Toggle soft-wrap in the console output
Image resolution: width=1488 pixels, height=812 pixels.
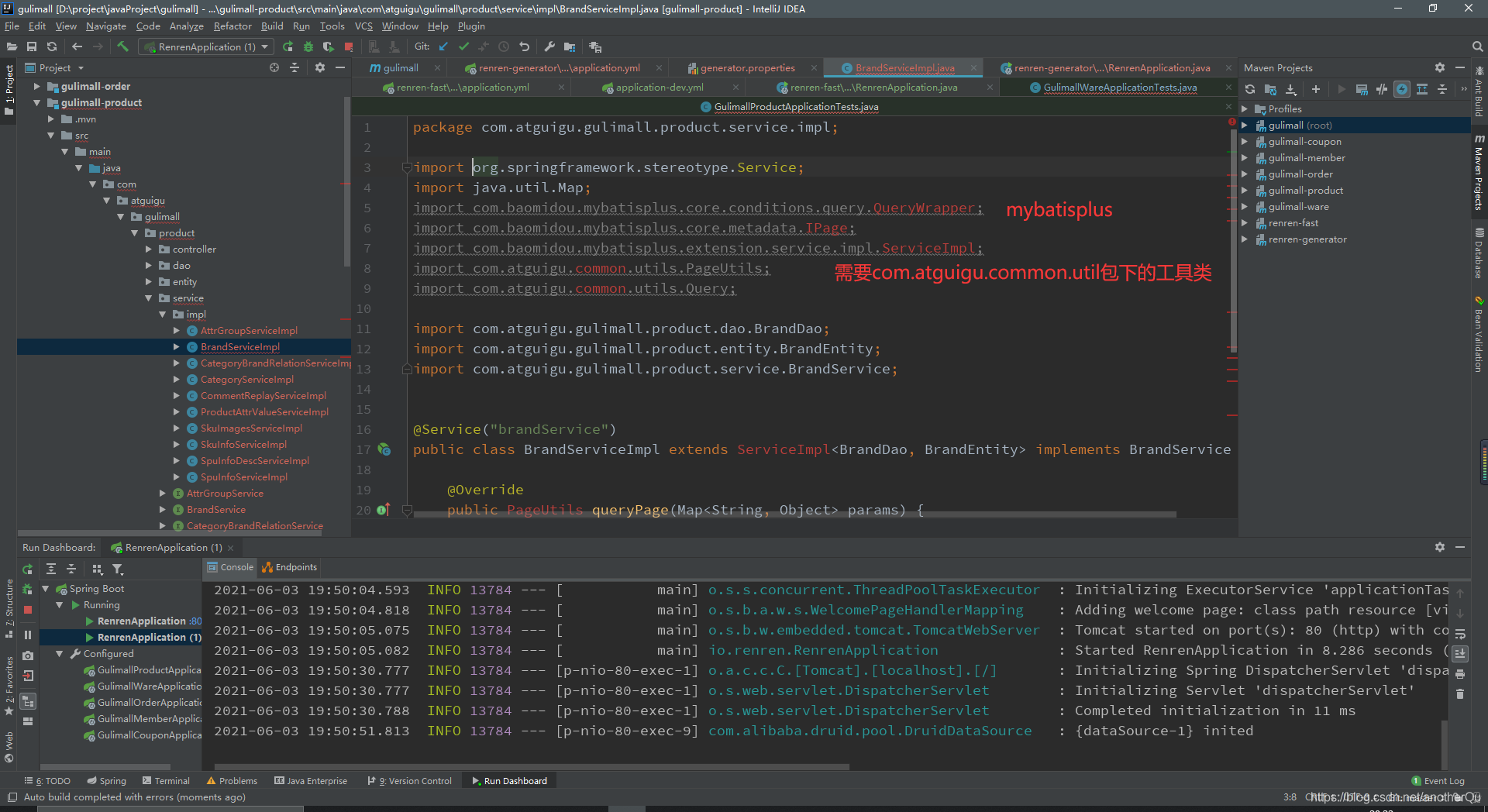click(x=1460, y=634)
